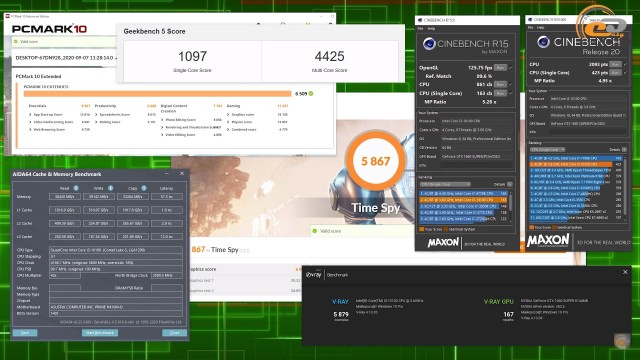Click the green valid-score icon beside 6 509
Viewport: 640px width, 360px height.
311,93
